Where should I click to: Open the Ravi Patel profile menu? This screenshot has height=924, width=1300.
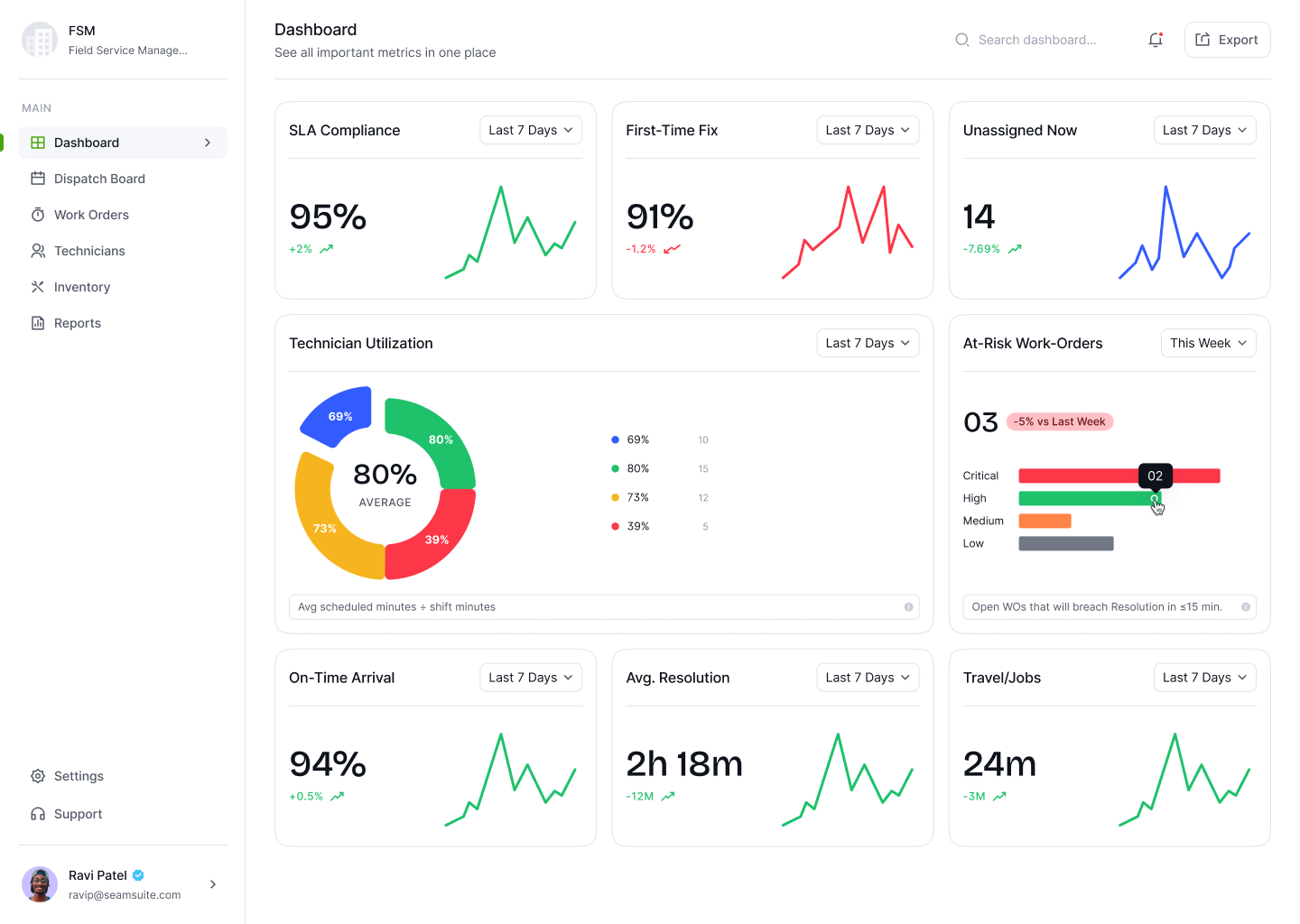click(x=123, y=884)
